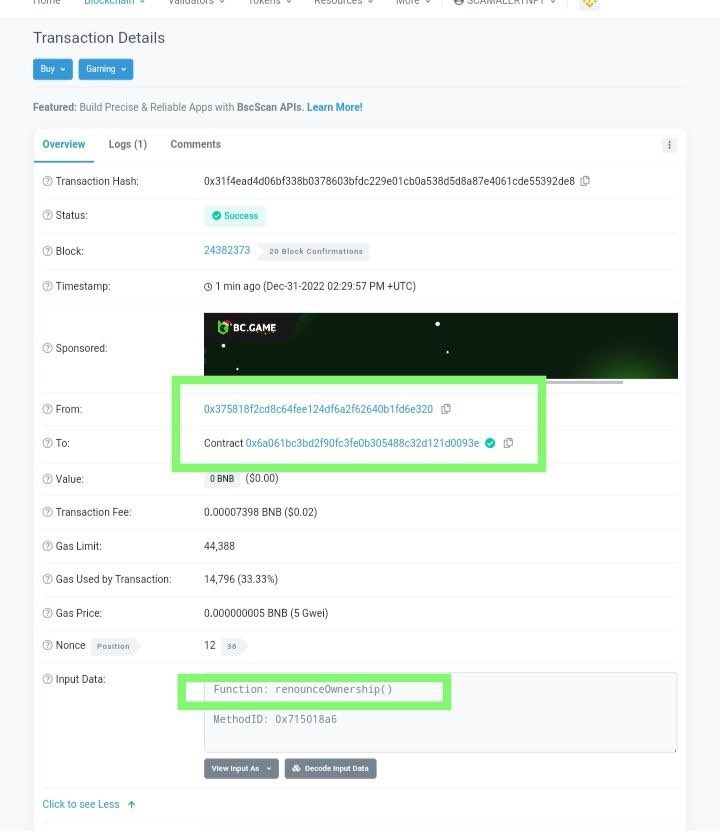
Task: Click help icon beside Timestamp
Action: coord(48,286)
